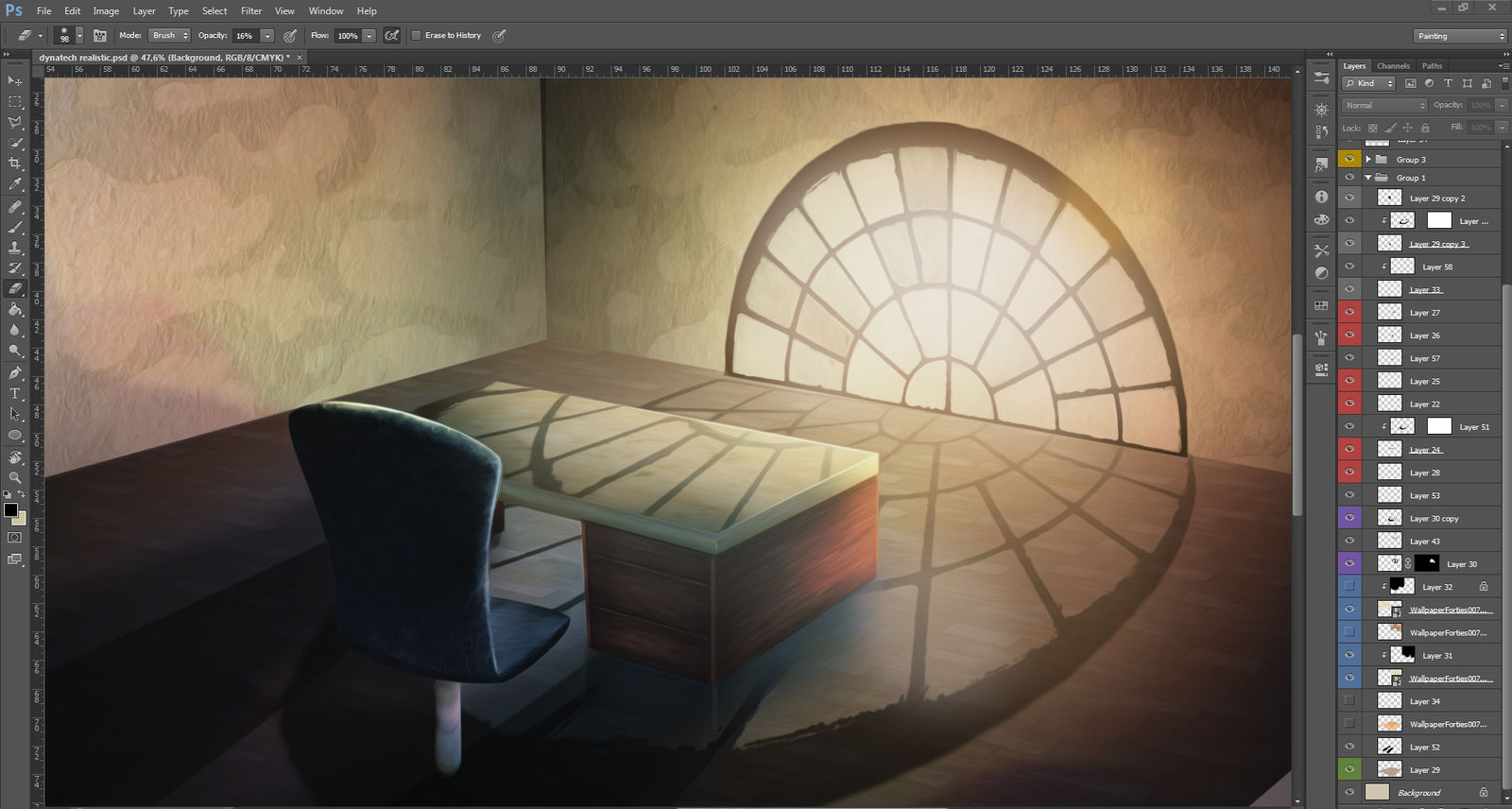This screenshot has width=1512, height=809.
Task: Select the Pen tool
Action: point(15,373)
